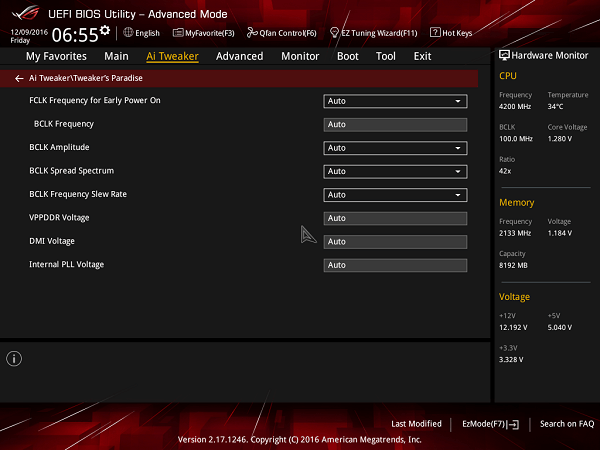Switch to EzMode(F7)
This screenshot has width=600, height=450.
491,424
